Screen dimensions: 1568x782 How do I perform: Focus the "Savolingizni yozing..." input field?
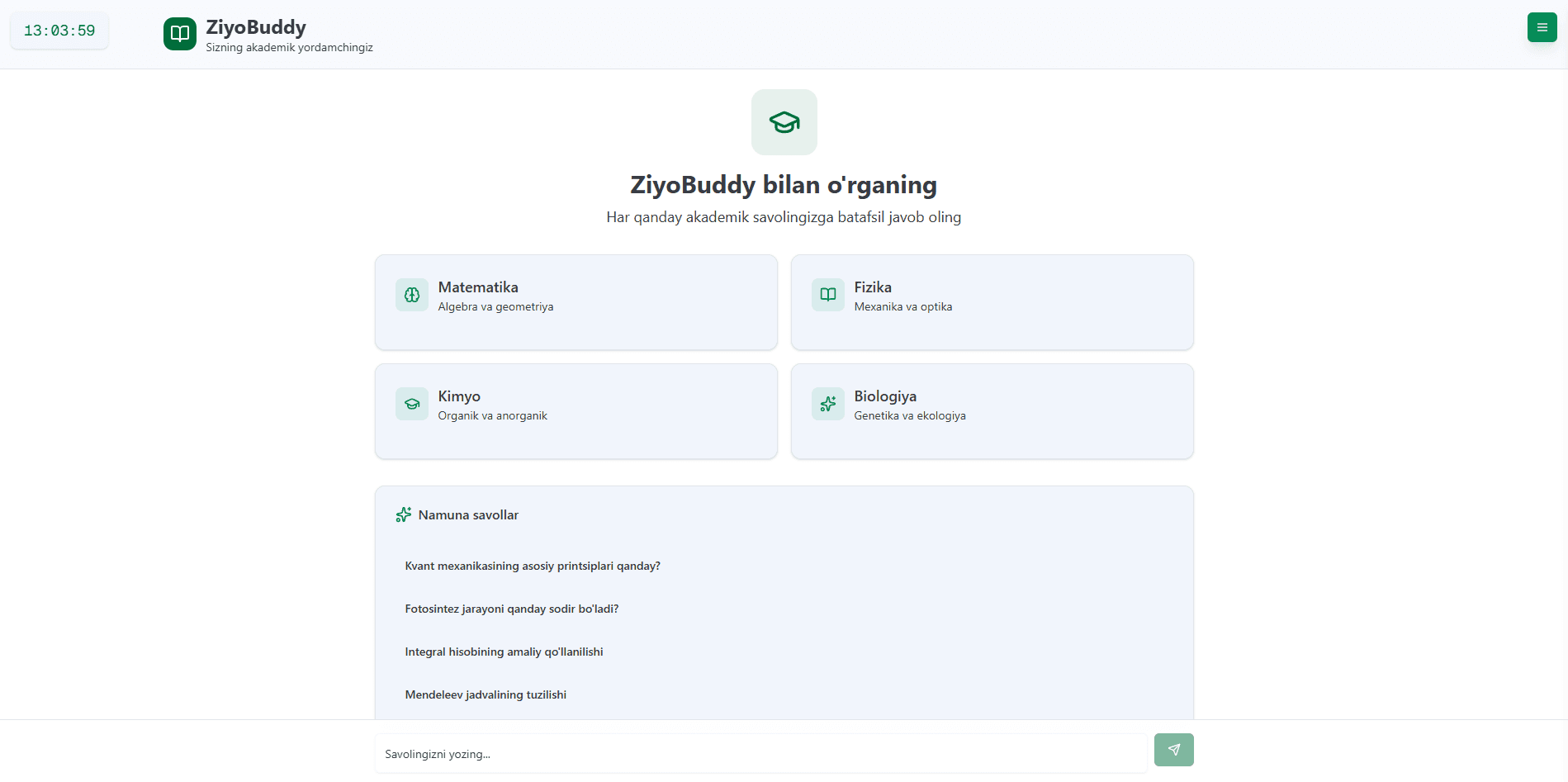point(761,753)
